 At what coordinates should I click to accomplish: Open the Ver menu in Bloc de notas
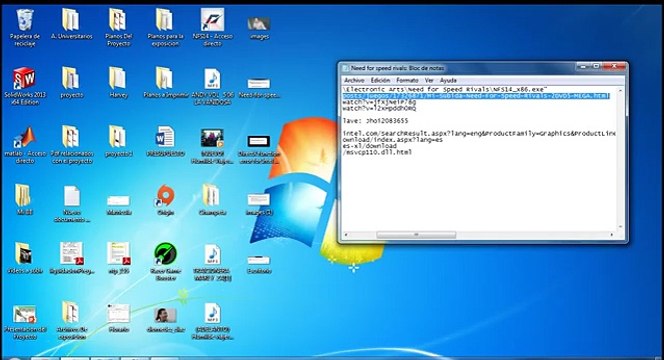click(429, 80)
